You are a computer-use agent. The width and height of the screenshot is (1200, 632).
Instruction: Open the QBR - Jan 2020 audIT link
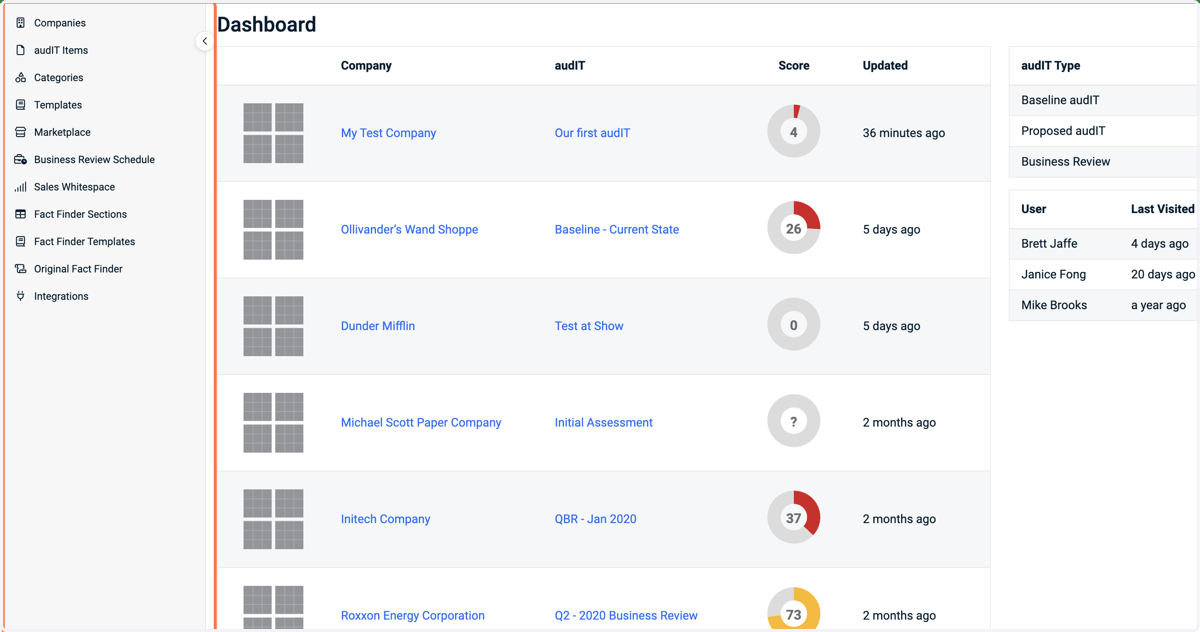595,519
